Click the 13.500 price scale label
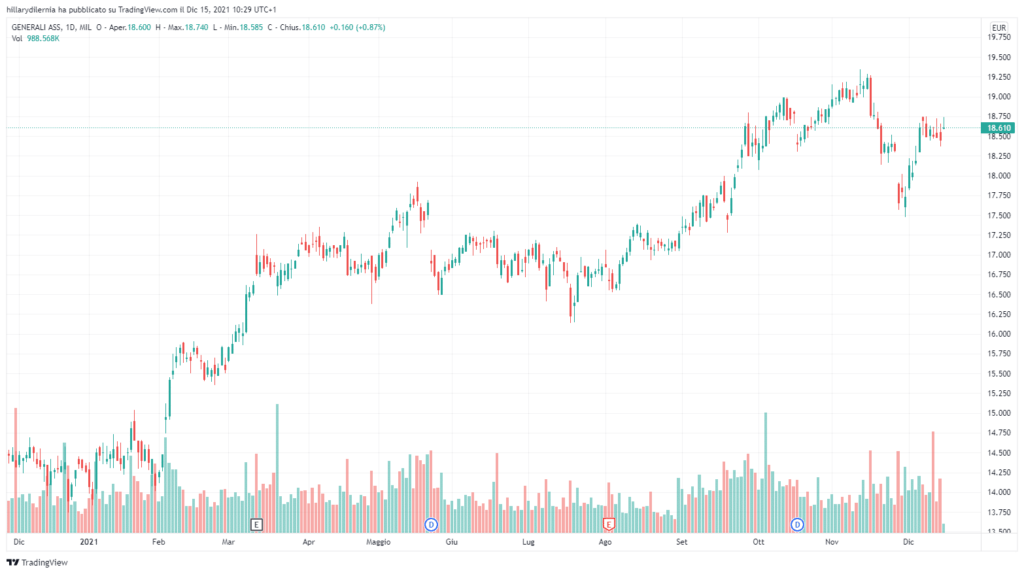 [x=998, y=531]
